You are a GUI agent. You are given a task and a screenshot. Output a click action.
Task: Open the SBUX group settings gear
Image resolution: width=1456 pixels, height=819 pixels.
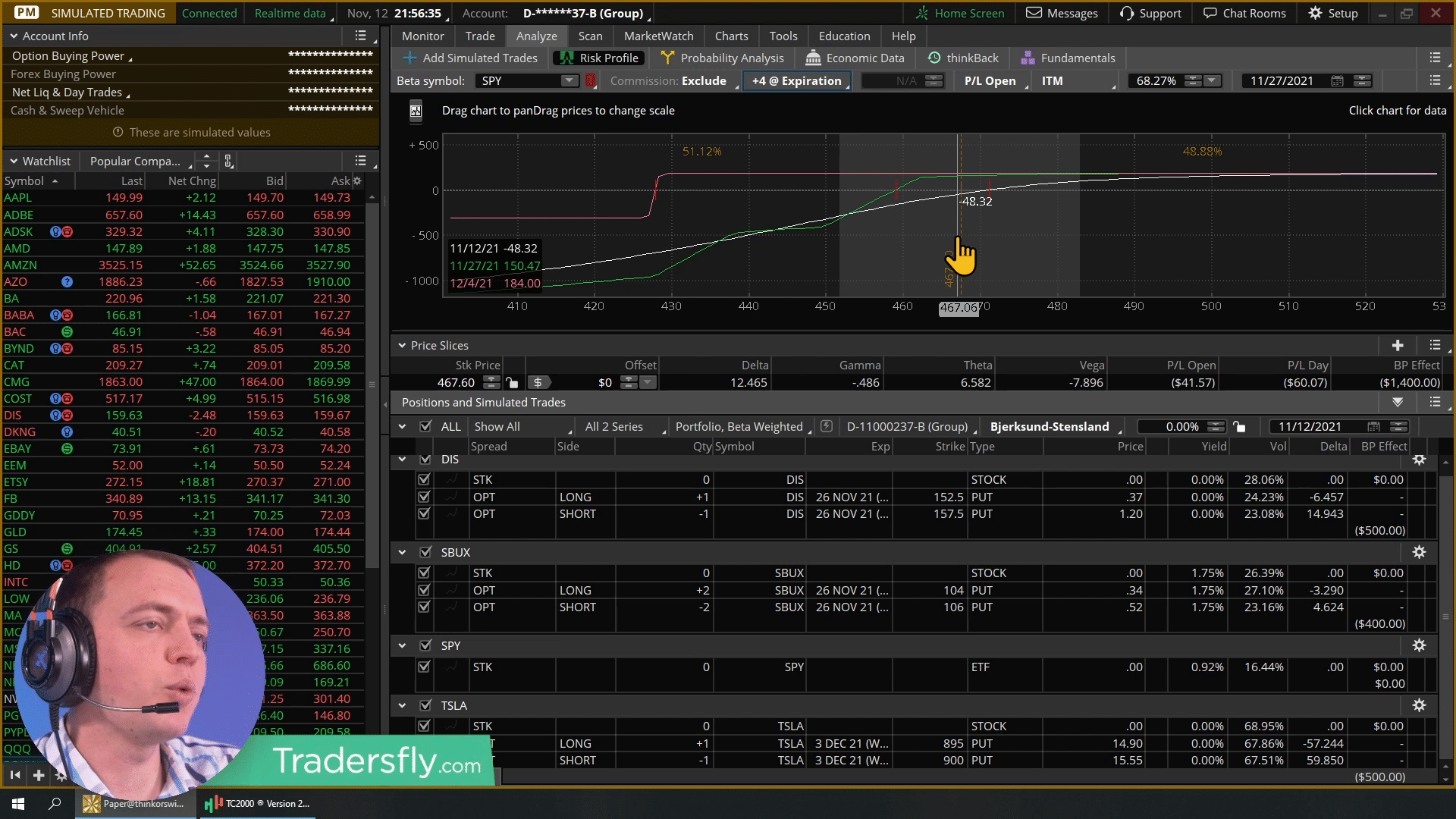click(x=1420, y=552)
